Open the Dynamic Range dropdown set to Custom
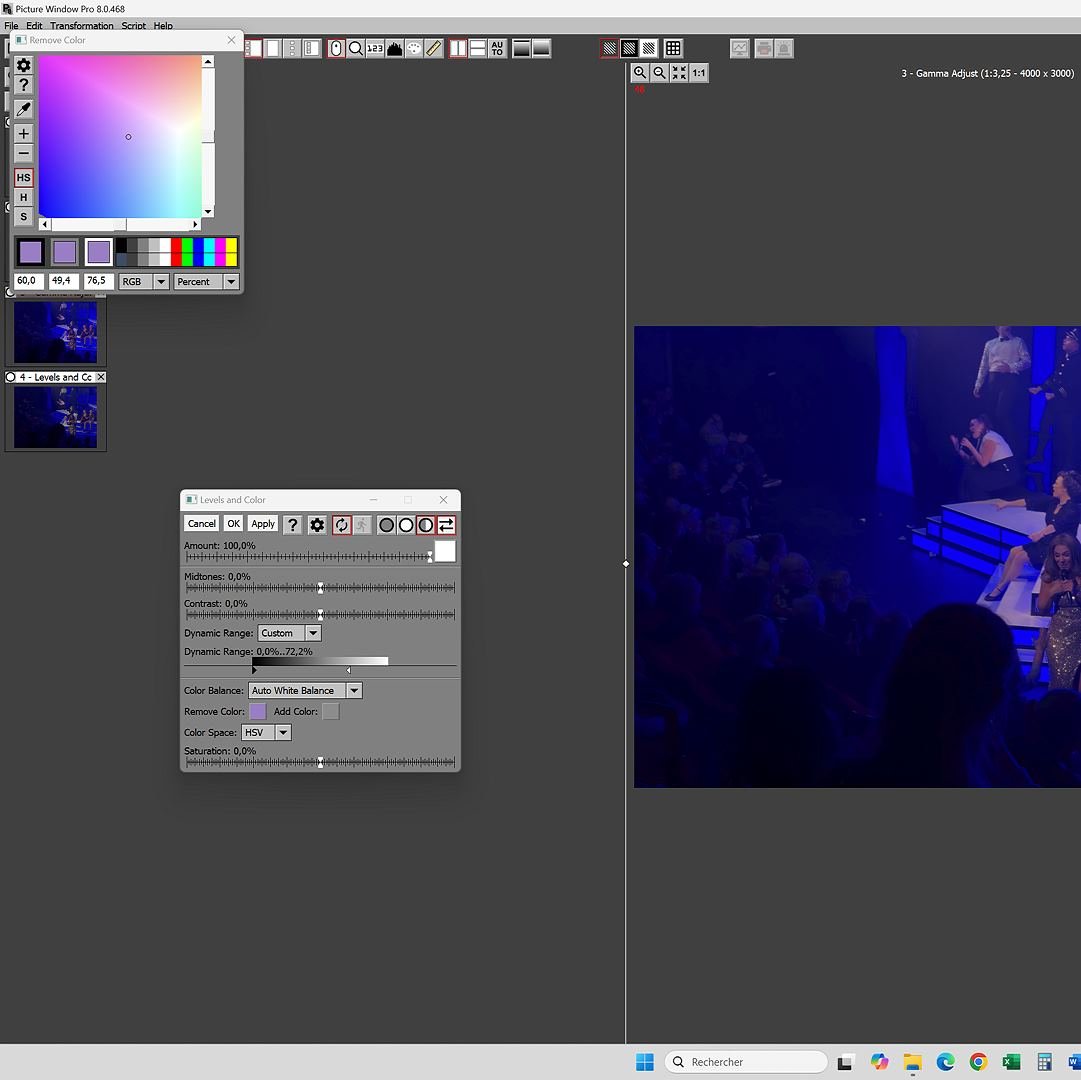The width and height of the screenshot is (1081, 1080). (x=312, y=633)
